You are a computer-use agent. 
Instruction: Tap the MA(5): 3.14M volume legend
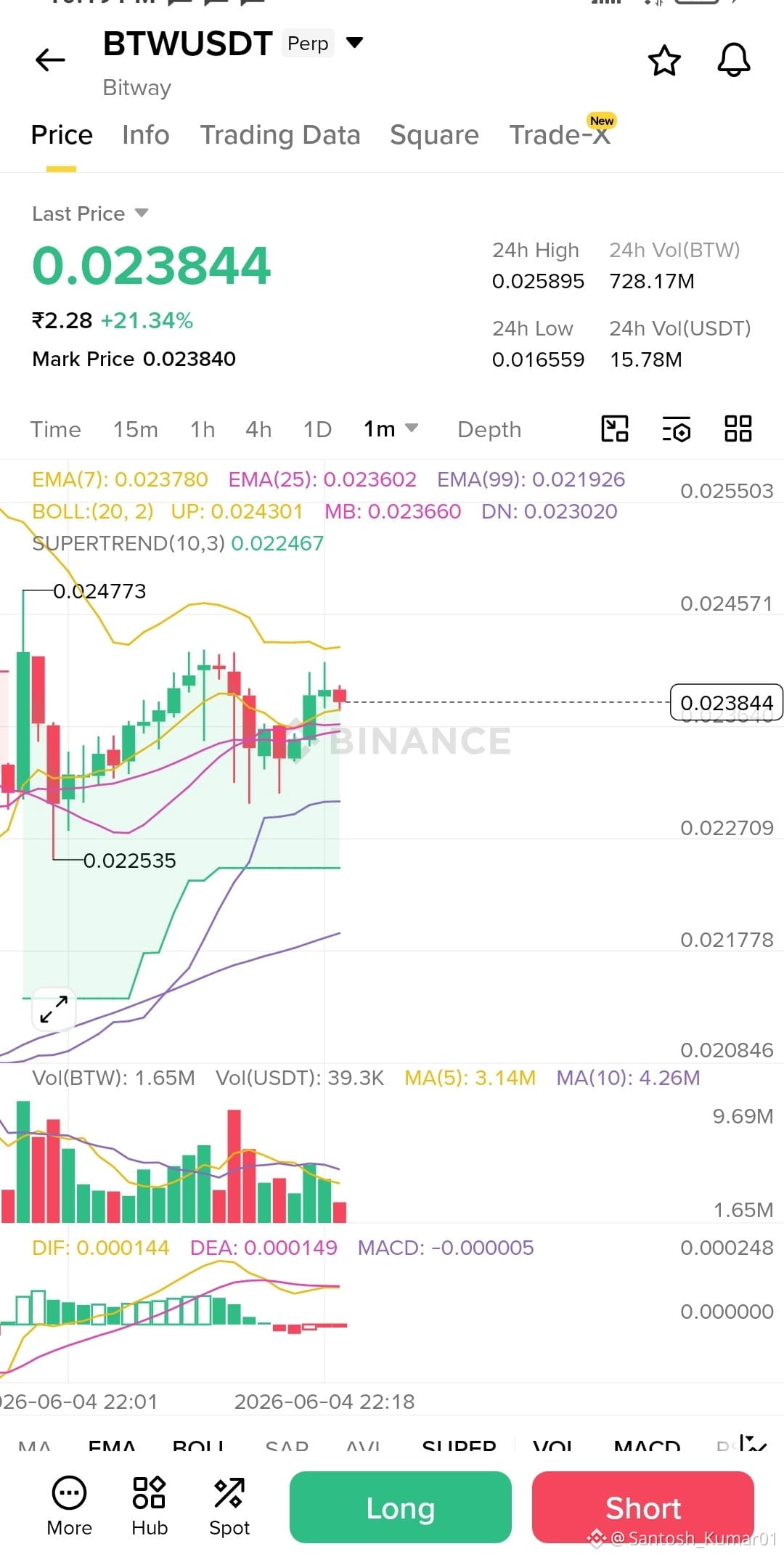point(470,1078)
